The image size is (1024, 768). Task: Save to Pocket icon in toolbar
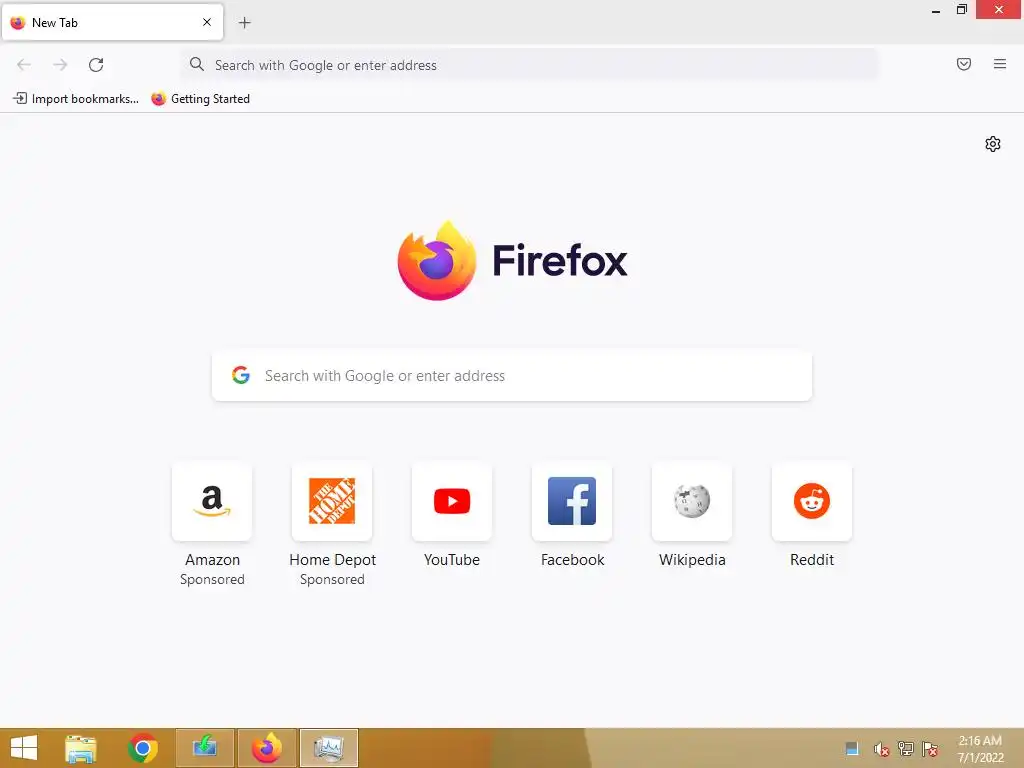click(964, 64)
